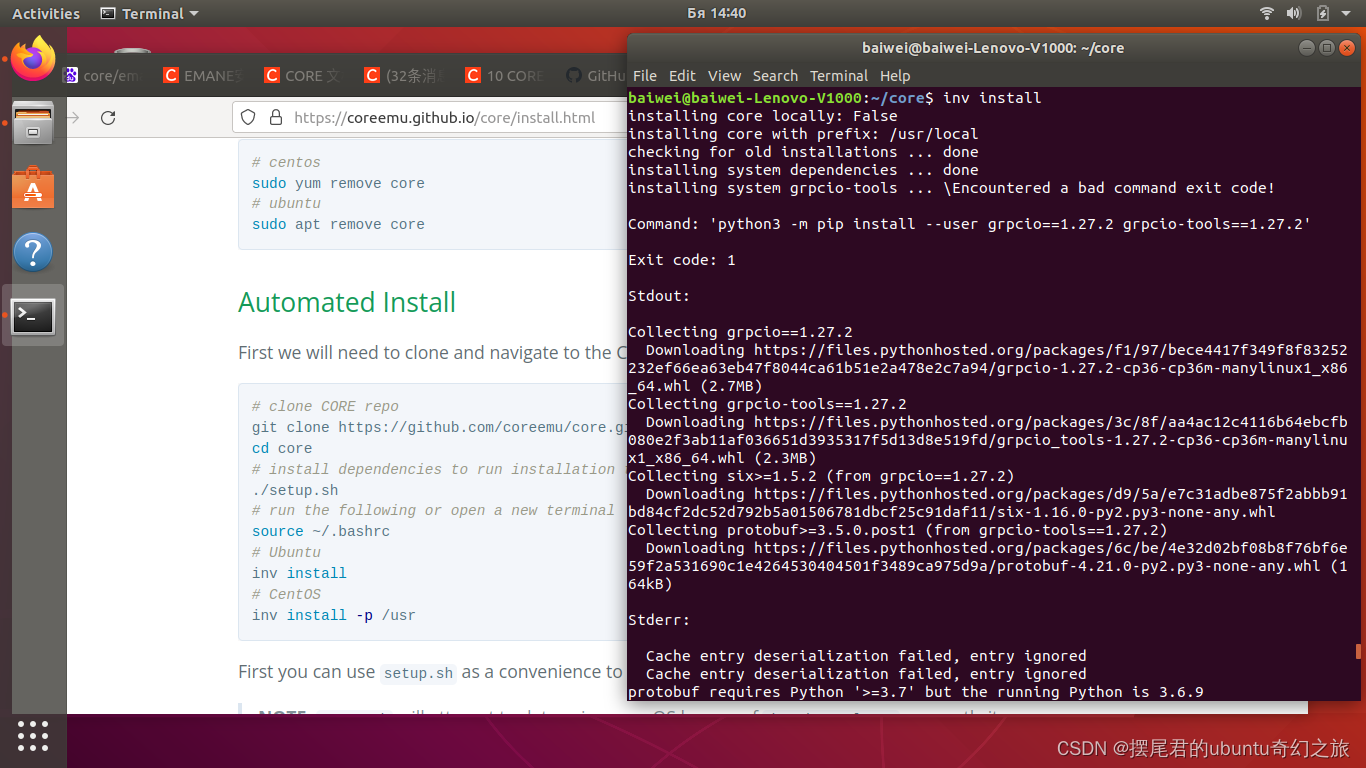Click the tracking protection shield icon
Image resolution: width=1366 pixels, height=768 pixels.
pyautogui.click(x=249, y=118)
